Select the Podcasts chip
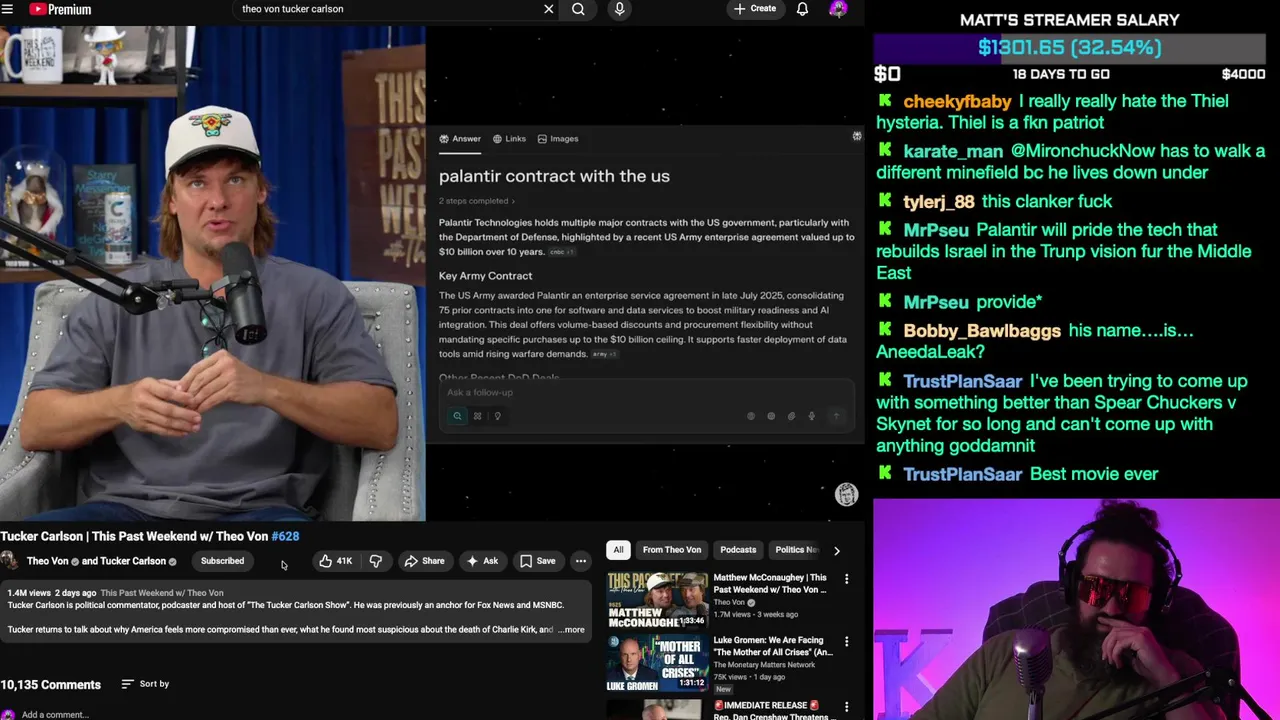The width and height of the screenshot is (1280, 720). pos(738,550)
